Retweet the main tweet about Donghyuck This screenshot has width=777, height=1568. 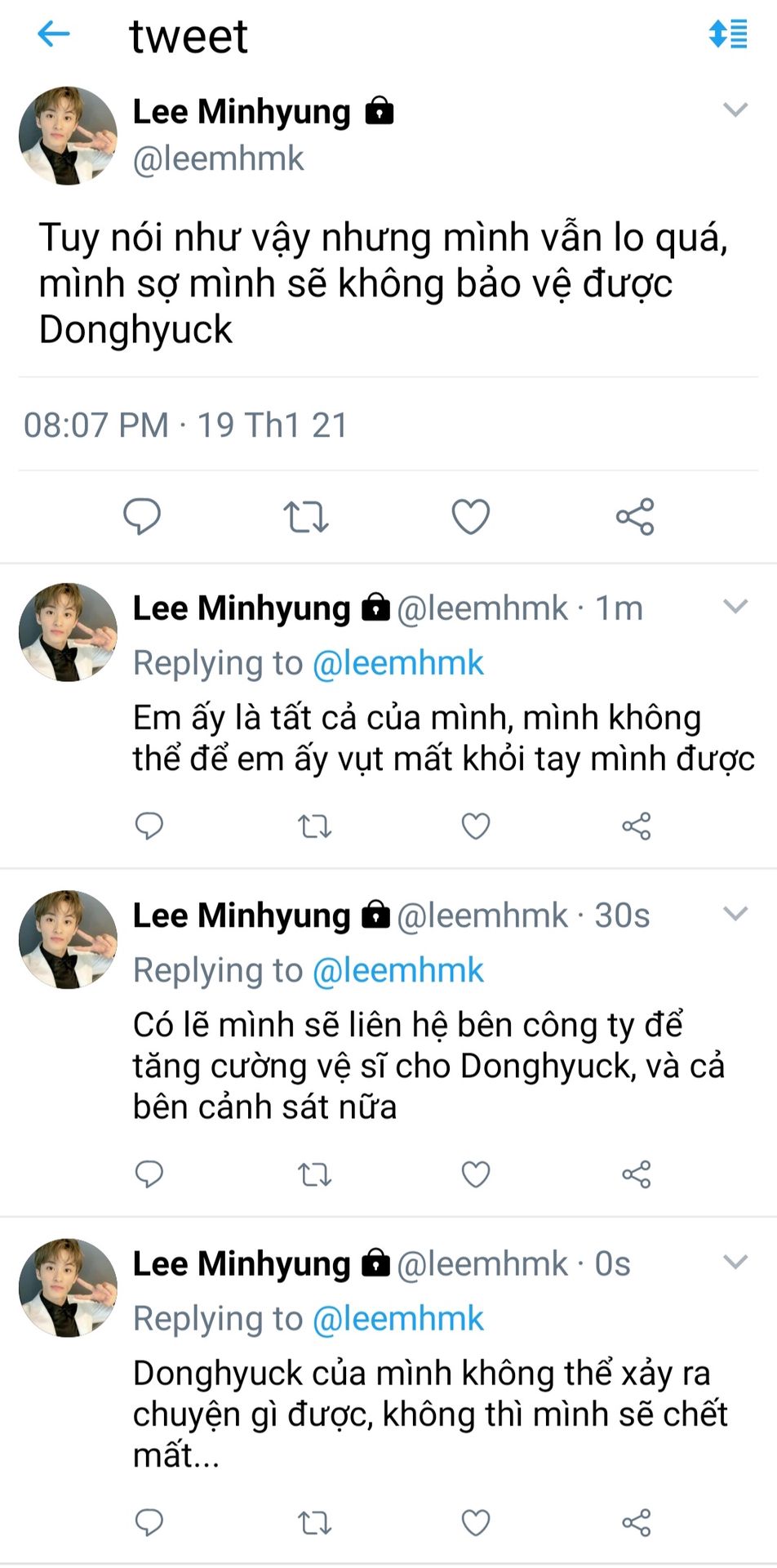(306, 517)
